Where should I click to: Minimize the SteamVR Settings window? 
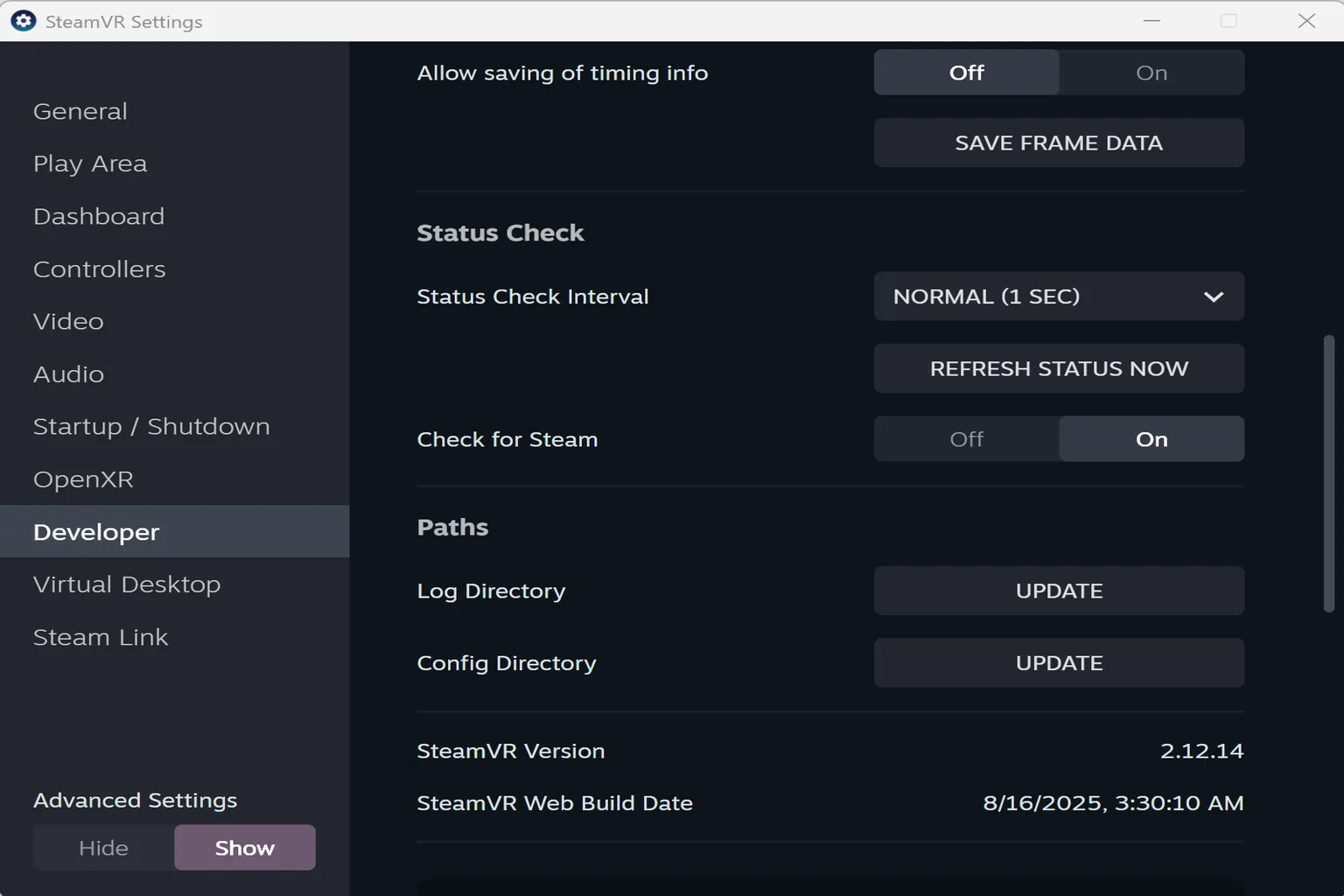click(x=1151, y=21)
